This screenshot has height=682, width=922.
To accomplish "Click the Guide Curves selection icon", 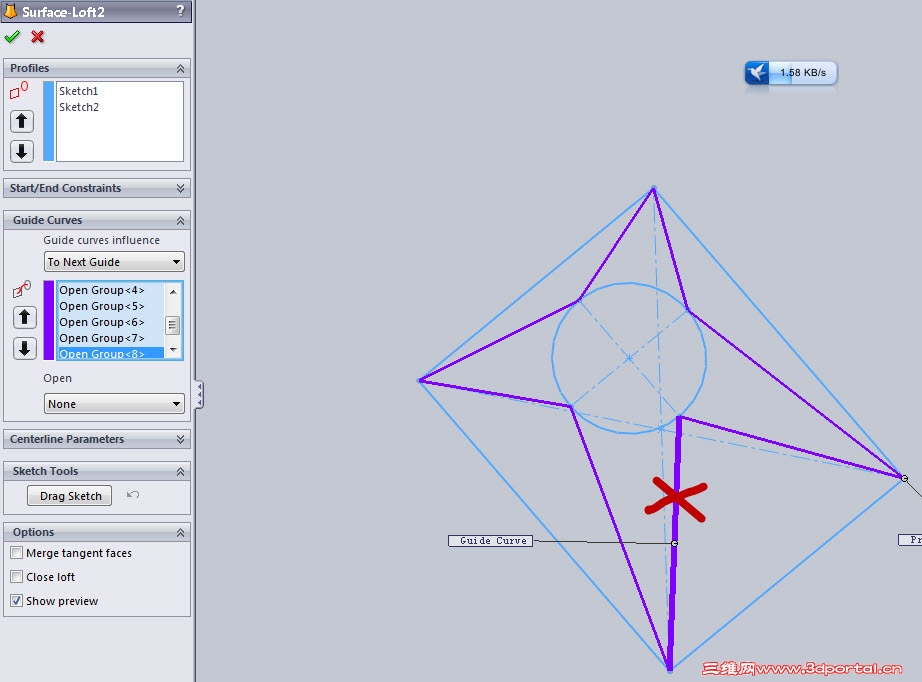I will 22,289.
